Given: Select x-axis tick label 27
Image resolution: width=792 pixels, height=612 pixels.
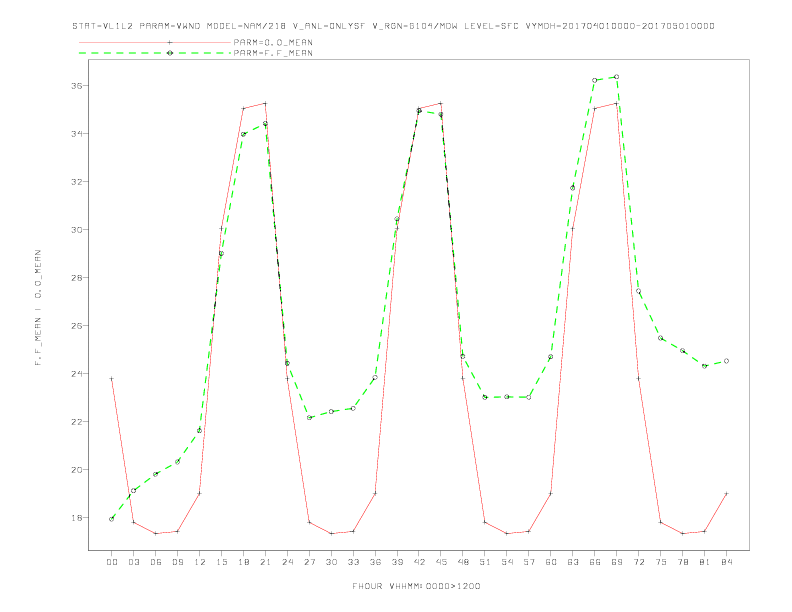Looking at the screenshot, I should click(x=309, y=562).
